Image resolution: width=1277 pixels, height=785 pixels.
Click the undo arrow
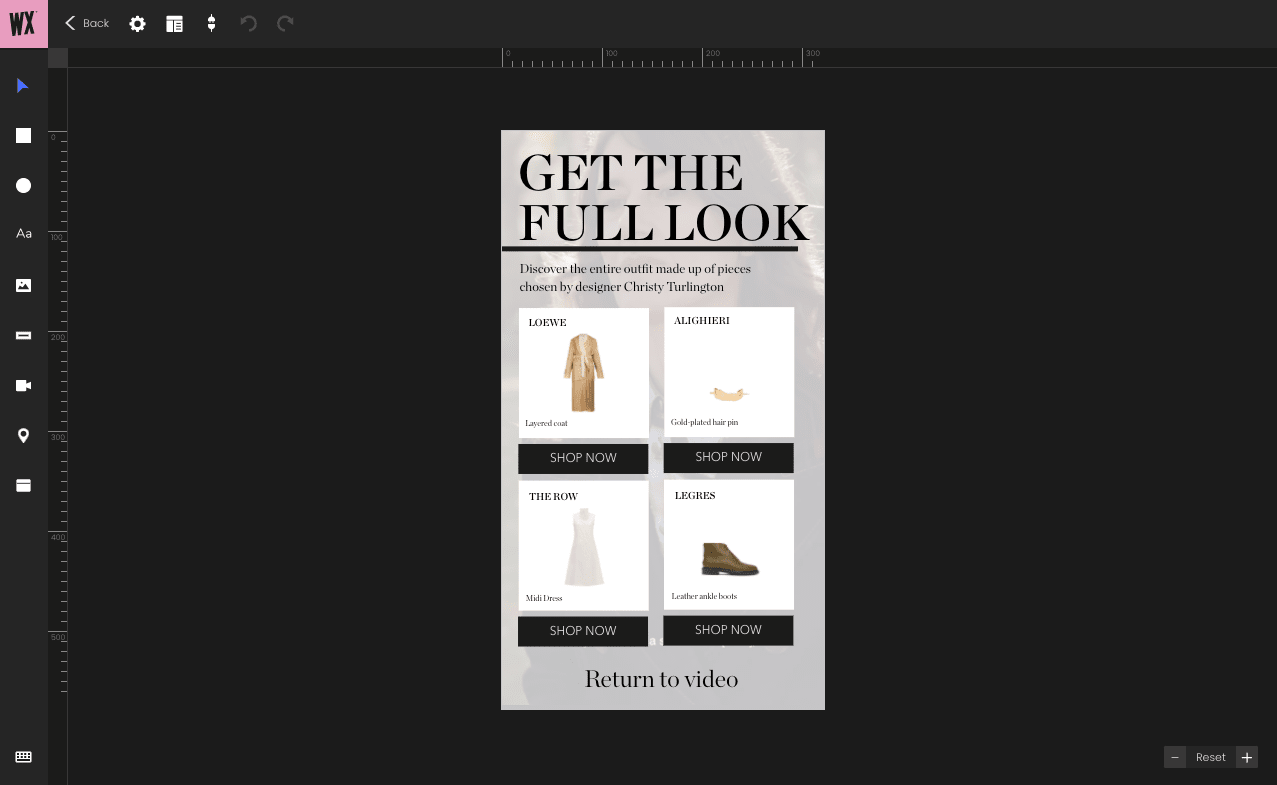[249, 23]
